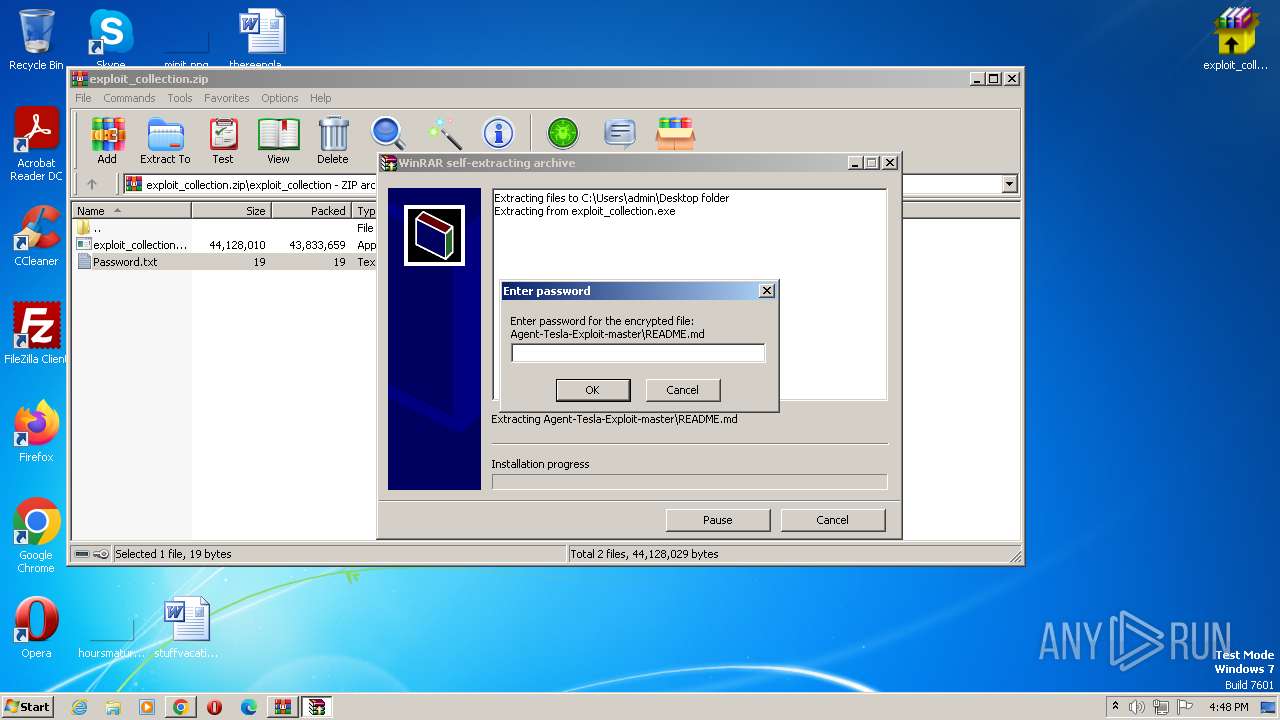Image resolution: width=1280 pixels, height=720 pixels.
Task: Open the File menu
Action: pyautogui.click(x=83, y=98)
